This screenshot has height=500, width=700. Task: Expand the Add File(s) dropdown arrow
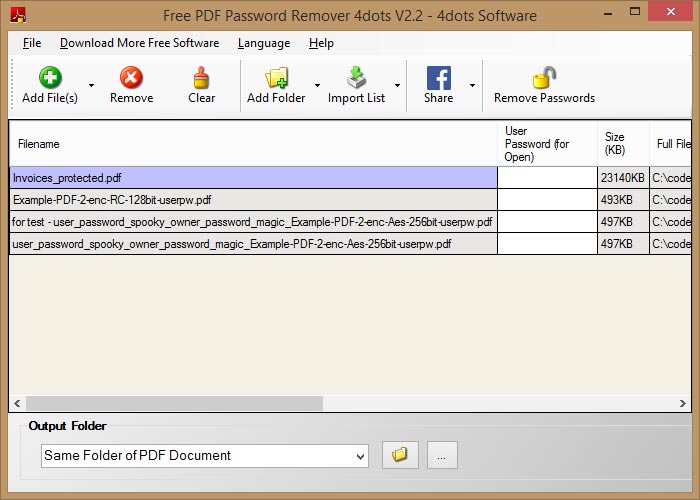(x=91, y=86)
